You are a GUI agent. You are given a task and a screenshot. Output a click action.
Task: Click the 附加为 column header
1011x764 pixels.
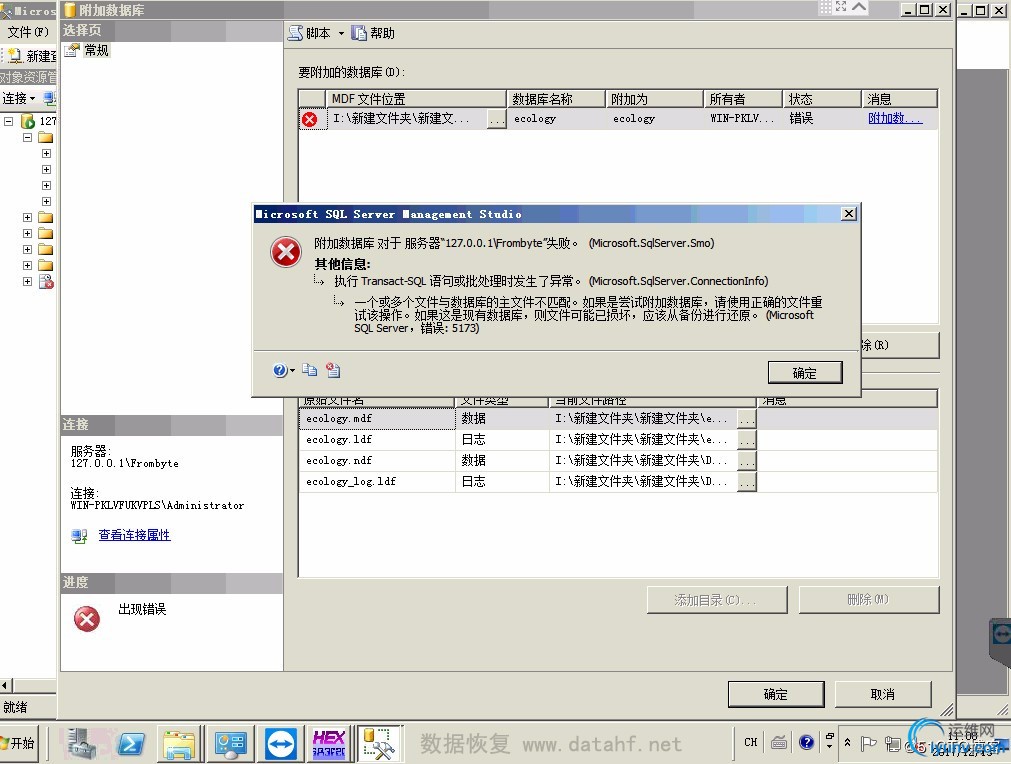pyautogui.click(x=654, y=99)
